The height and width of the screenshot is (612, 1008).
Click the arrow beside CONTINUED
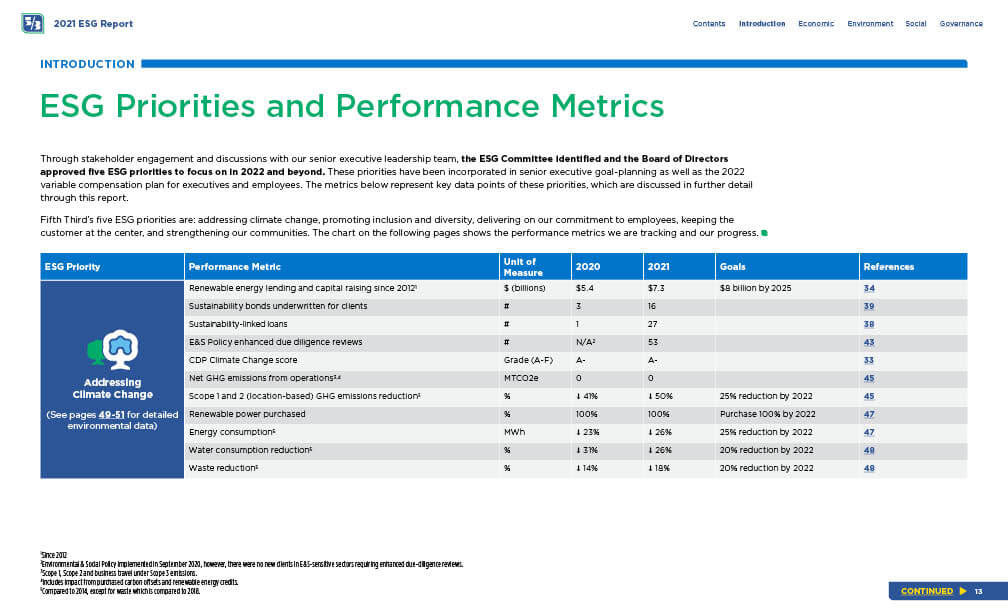pos(962,591)
